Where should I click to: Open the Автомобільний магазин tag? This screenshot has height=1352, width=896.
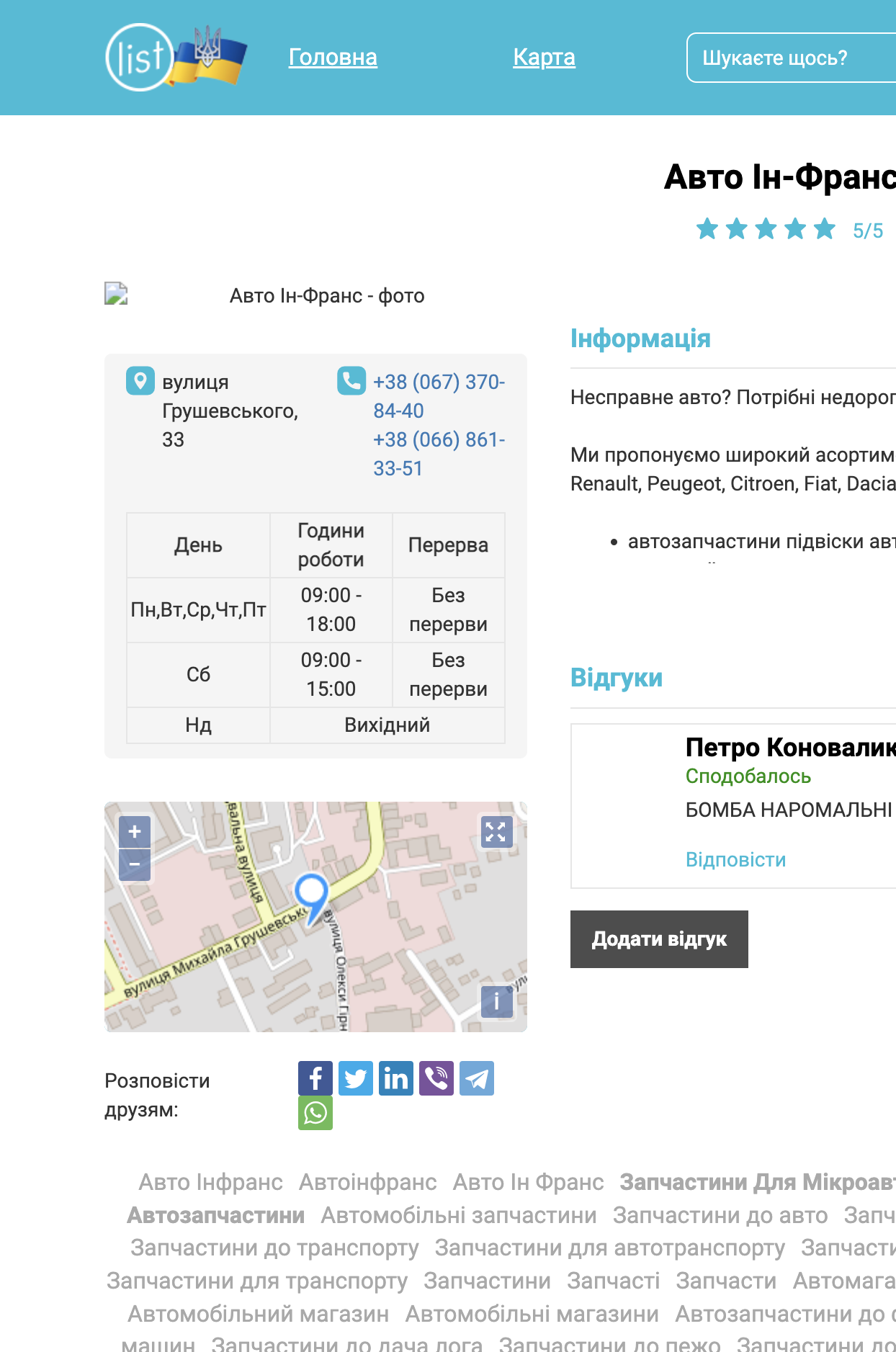(x=258, y=1314)
